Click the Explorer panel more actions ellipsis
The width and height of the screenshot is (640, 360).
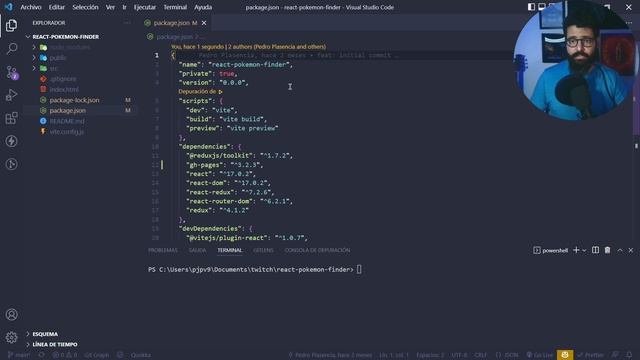pyautogui.click(x=127, y=23)
